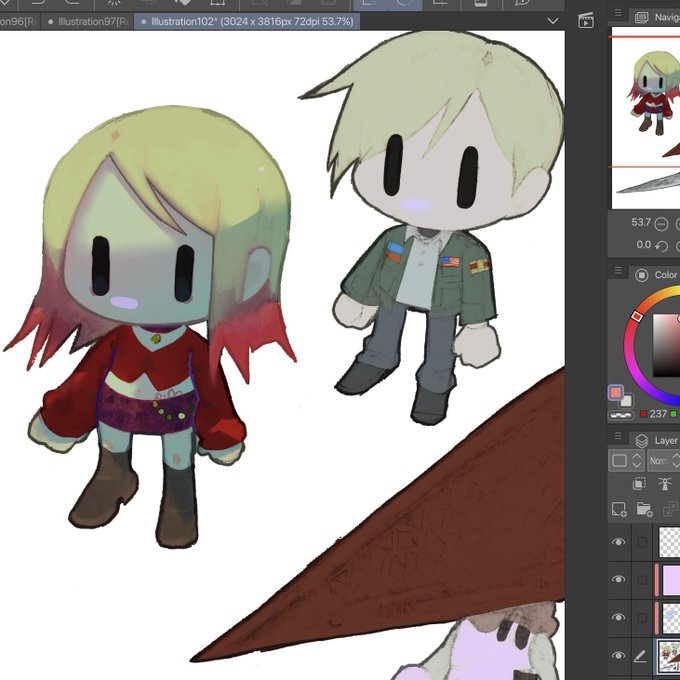Set as Reference Layer lighthouse icon
Viewport: 680px width, 680px height.
(x=664, y=483)
